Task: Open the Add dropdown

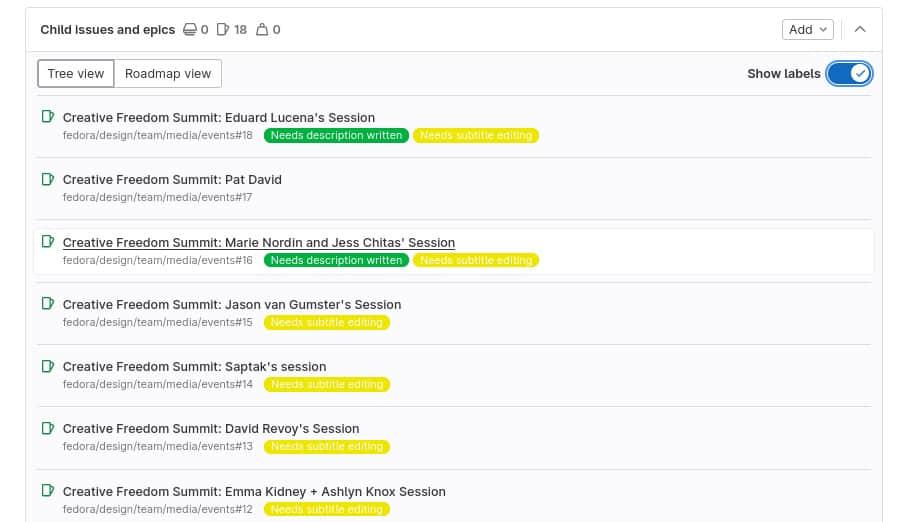Action: pyautogui.click(x=807, y=30)
